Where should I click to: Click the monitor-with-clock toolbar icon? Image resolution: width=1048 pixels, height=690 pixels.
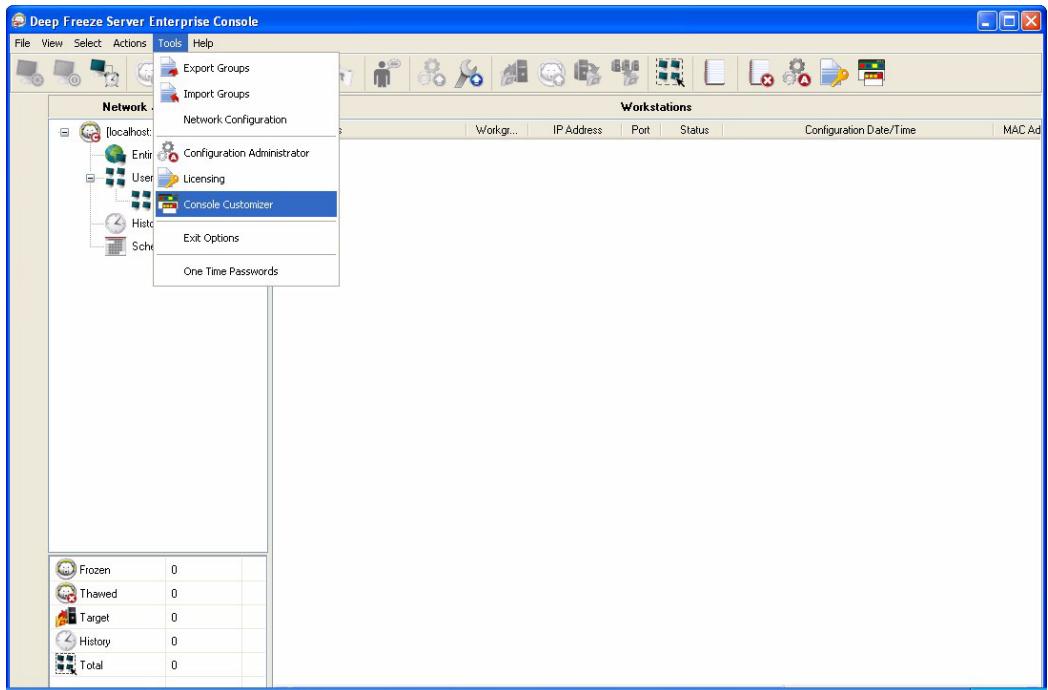(104, 73)
